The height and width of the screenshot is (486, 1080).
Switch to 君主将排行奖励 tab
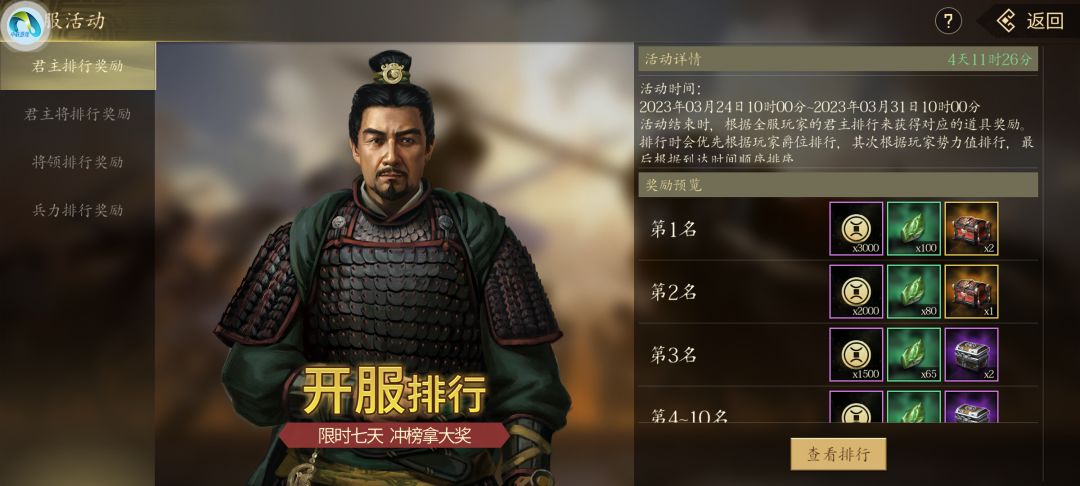point(77,114)
